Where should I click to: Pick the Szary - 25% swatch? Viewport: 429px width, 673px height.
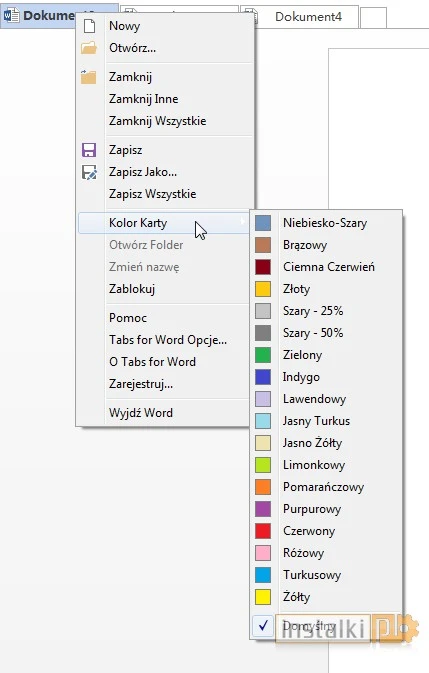(x=263, y=311)
